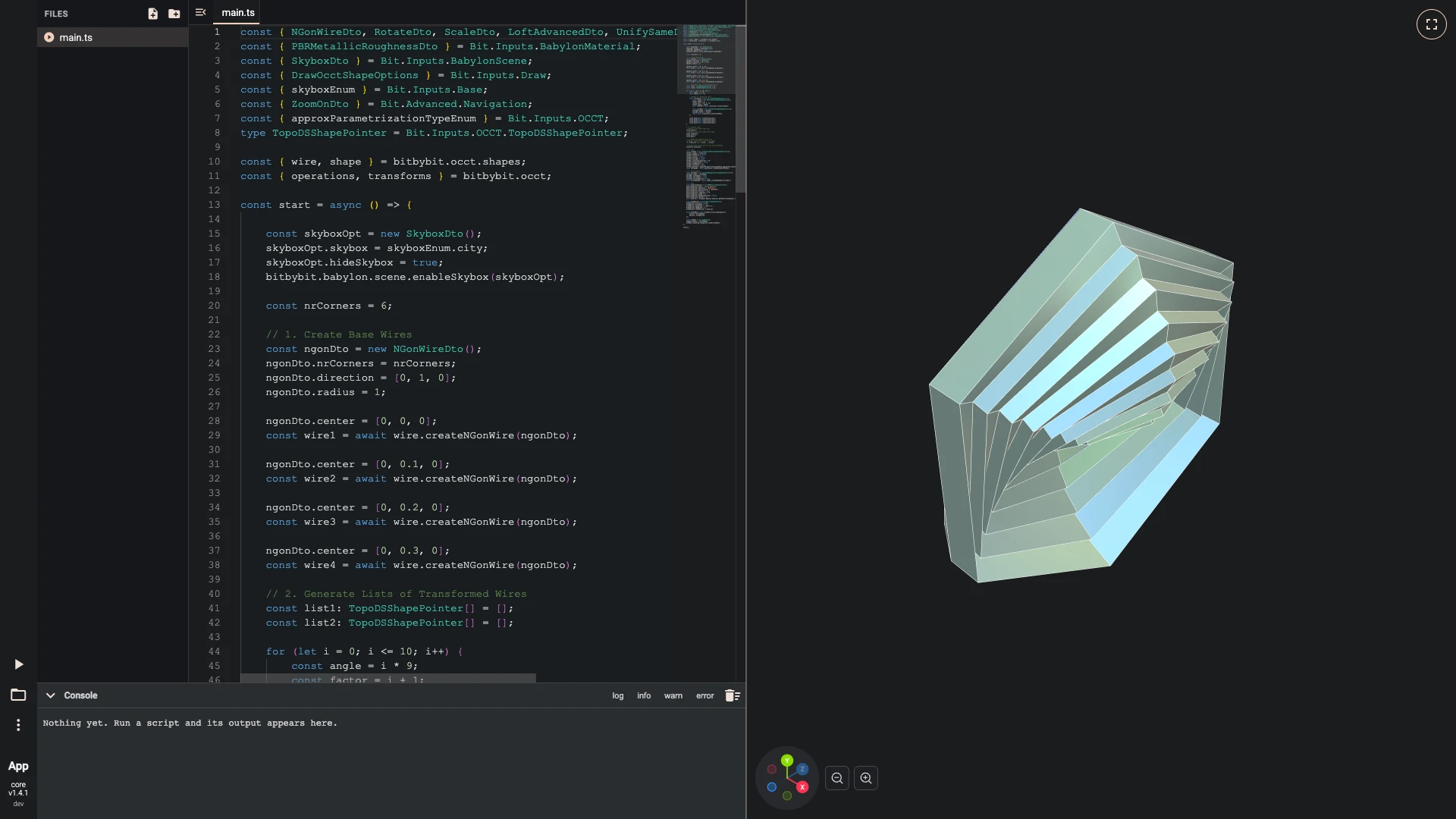
Task: Zoom out the 3D view
Action: point(837,778)
